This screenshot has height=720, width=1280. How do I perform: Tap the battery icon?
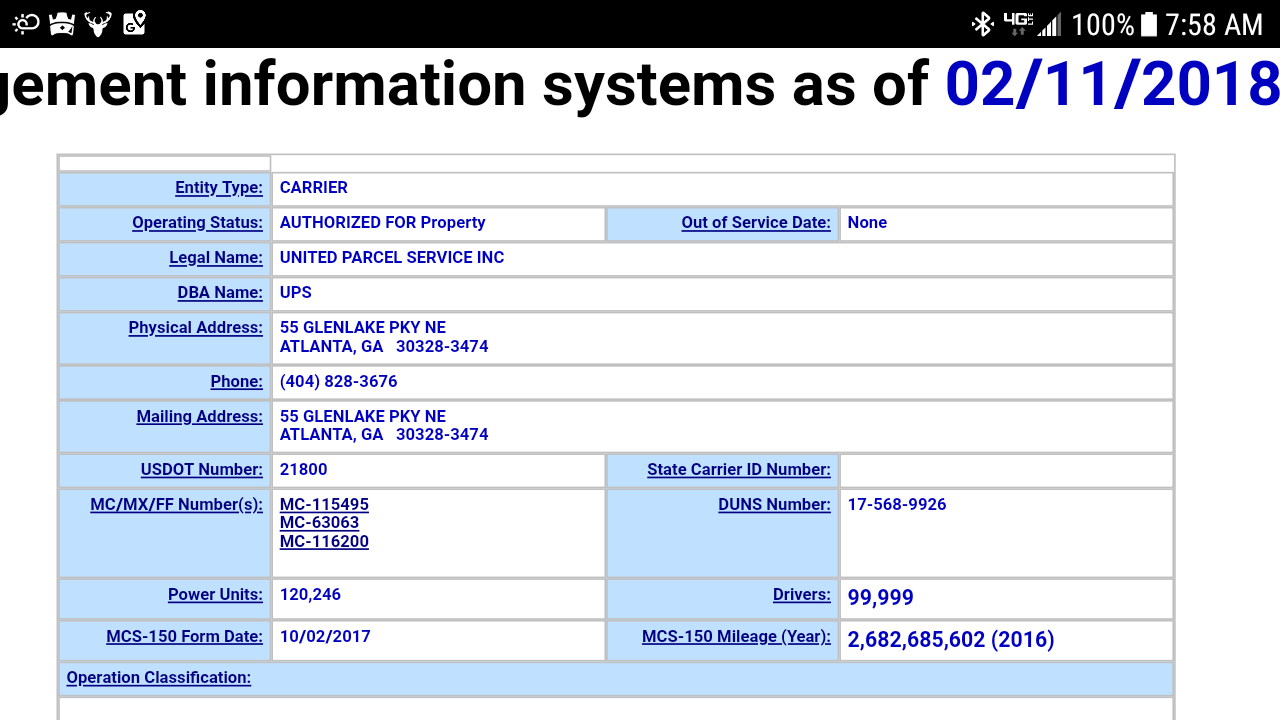[x=1149, y=24]
